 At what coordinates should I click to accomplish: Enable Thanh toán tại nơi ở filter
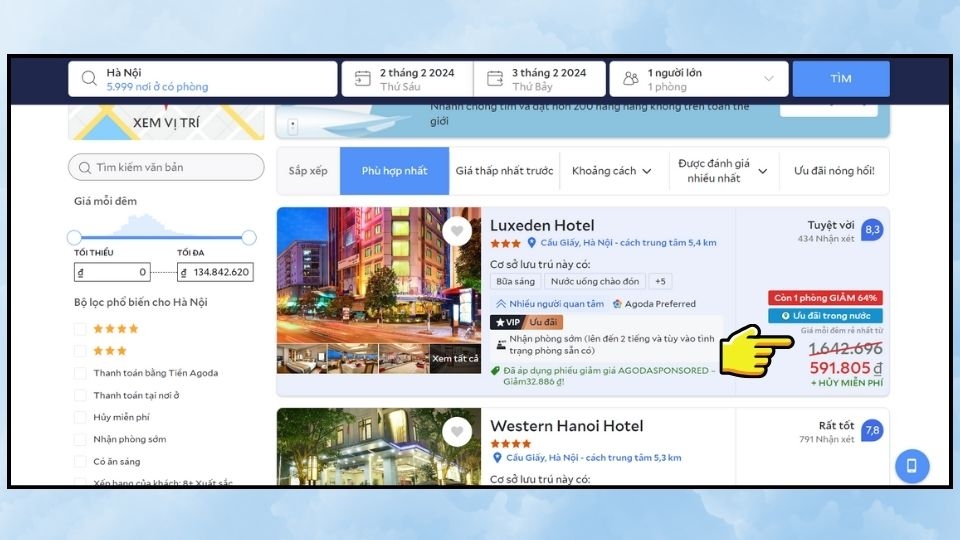pos(80,396)
